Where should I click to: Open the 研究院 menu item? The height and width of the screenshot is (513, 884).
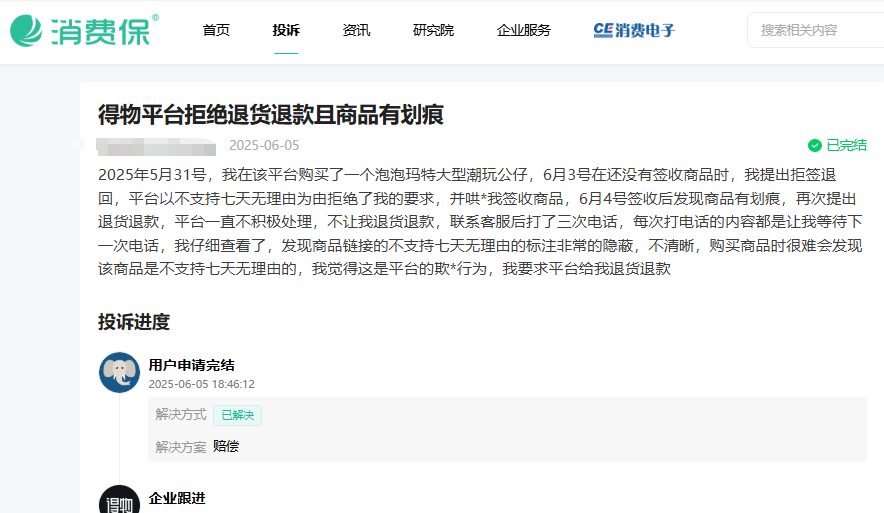pyautogui.click(x=433, y=30)
